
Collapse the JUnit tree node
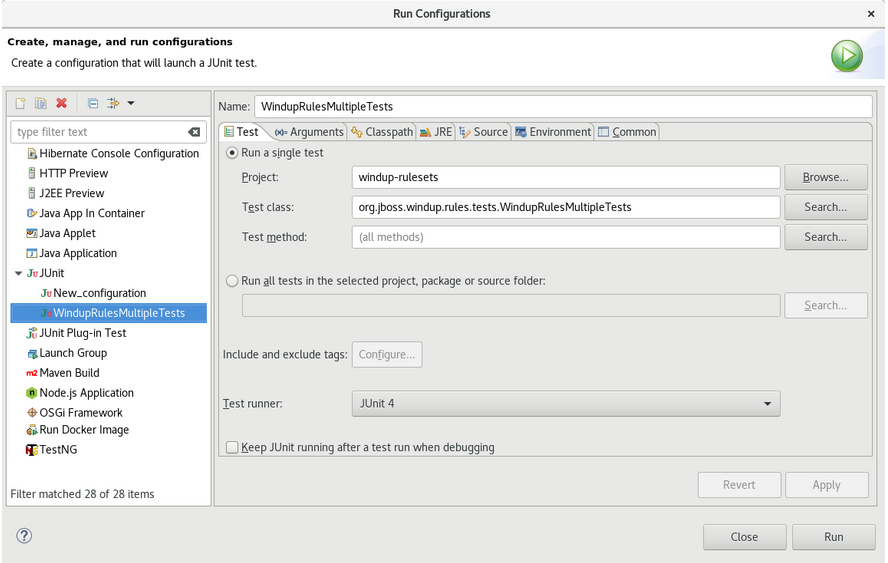point(18,273)
